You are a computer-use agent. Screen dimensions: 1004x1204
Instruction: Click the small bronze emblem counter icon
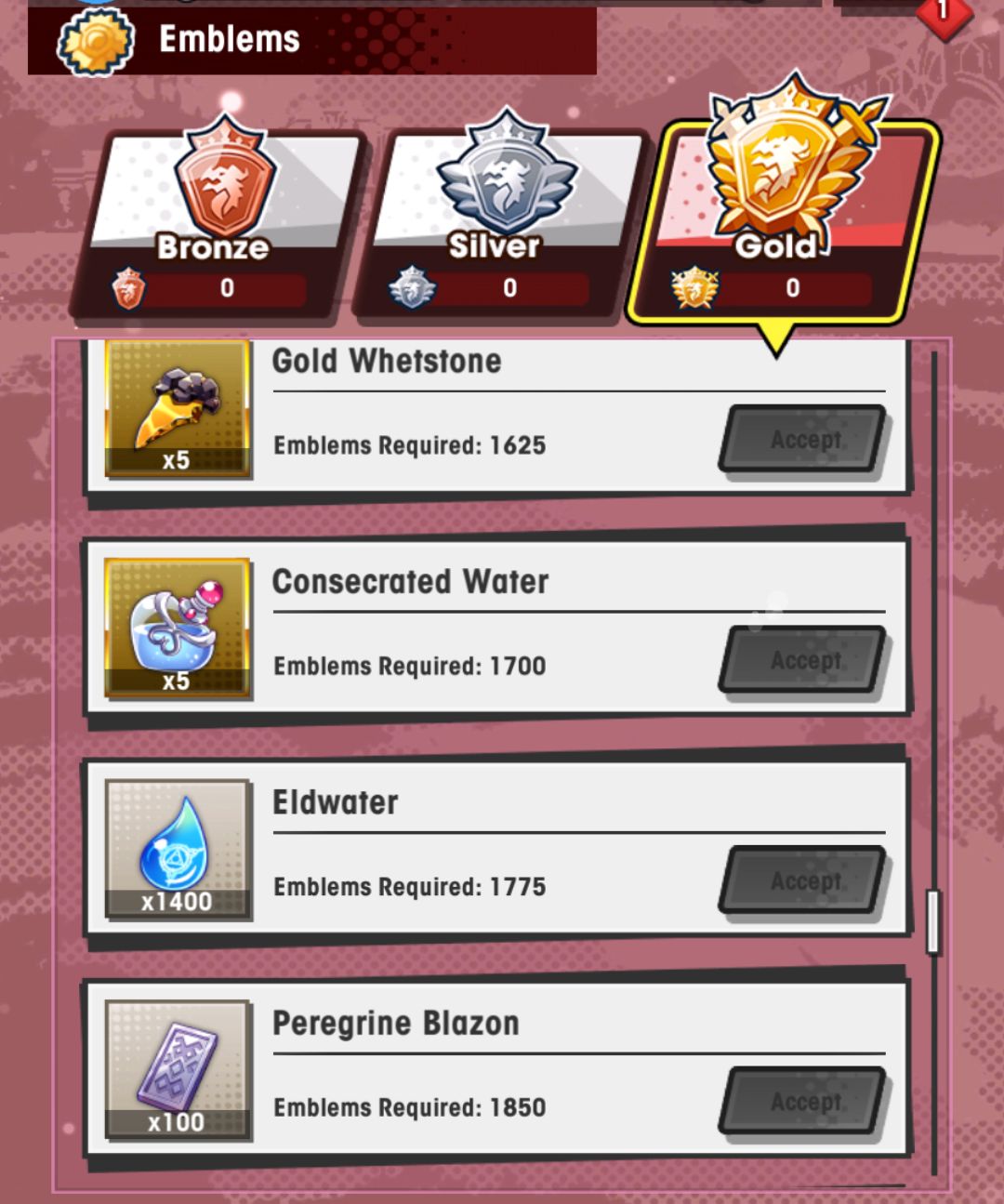coord(128,288)
